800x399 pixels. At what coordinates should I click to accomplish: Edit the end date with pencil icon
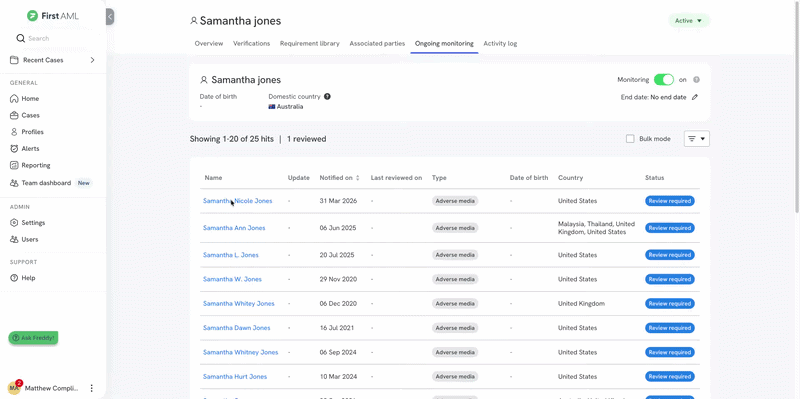point(695,97)
